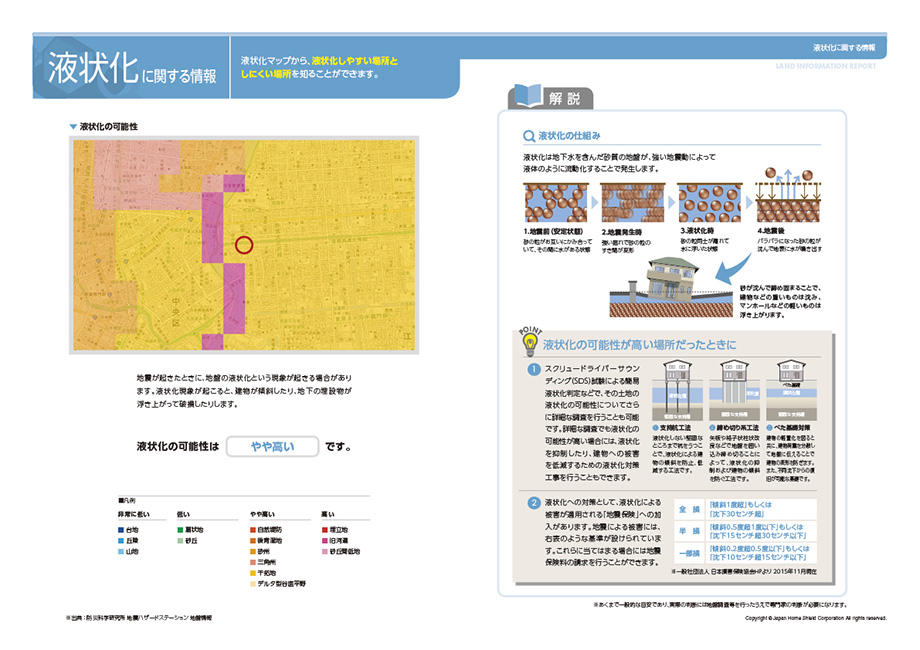The image size is (920, 650).
Task: Click the numbered circle 1 in the POINT box
Action: 533,370
